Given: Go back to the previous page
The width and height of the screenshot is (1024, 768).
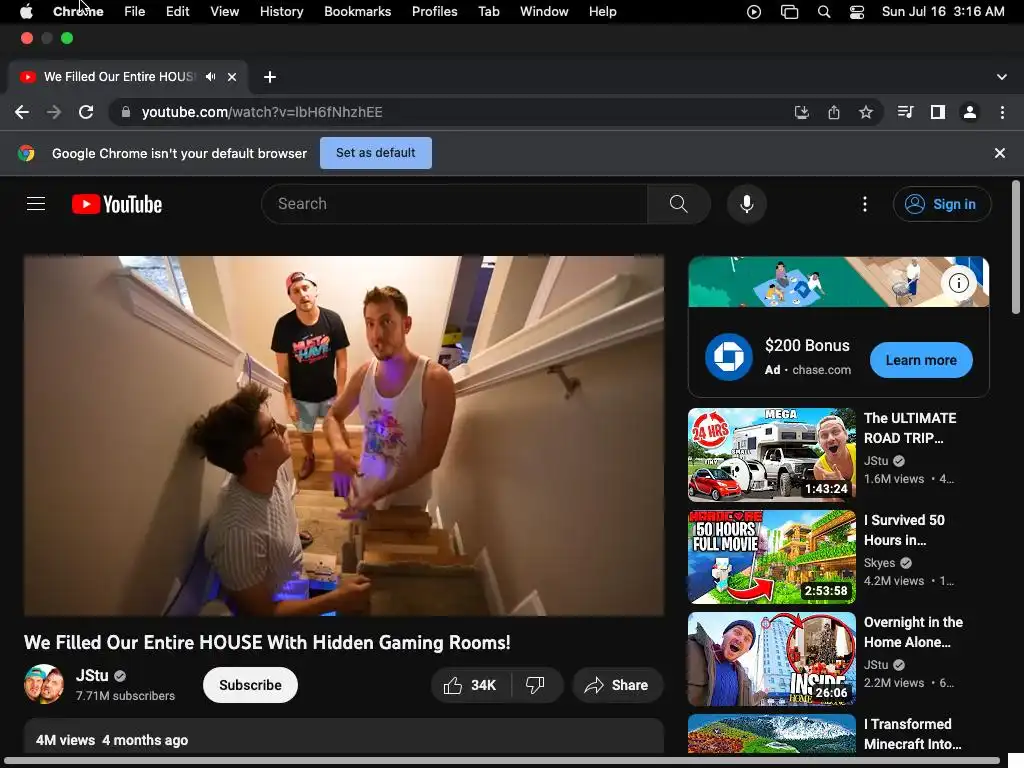Looking at the screenshot, I should coord(22,112).
